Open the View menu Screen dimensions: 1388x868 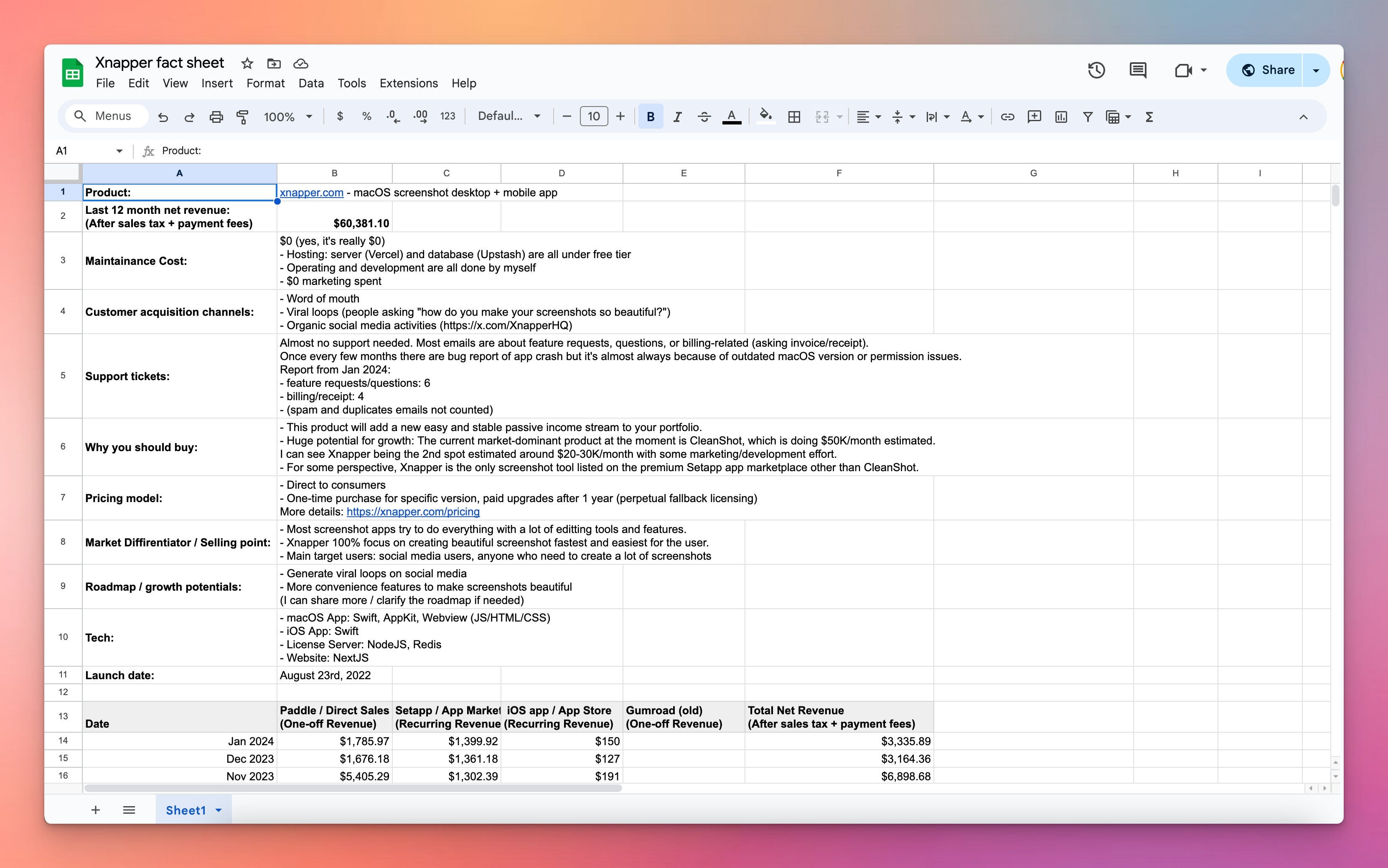(175, 83)
